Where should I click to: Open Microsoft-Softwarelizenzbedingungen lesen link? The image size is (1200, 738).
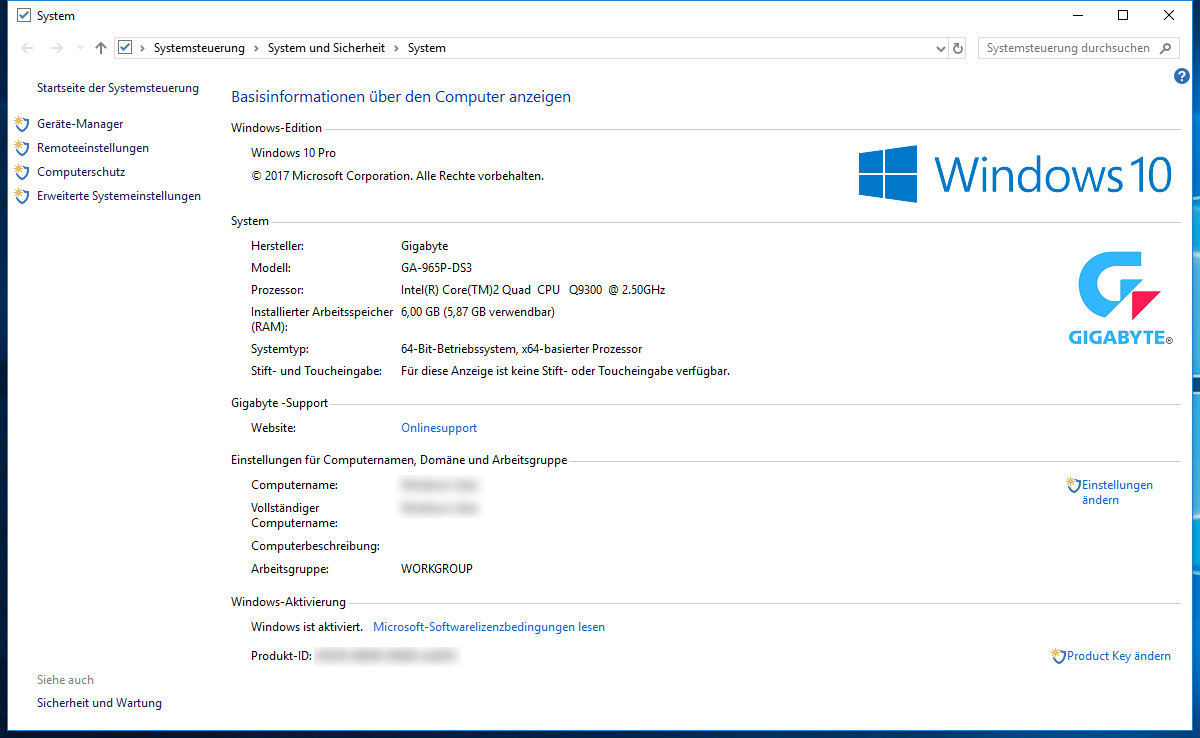pos(489,627)
